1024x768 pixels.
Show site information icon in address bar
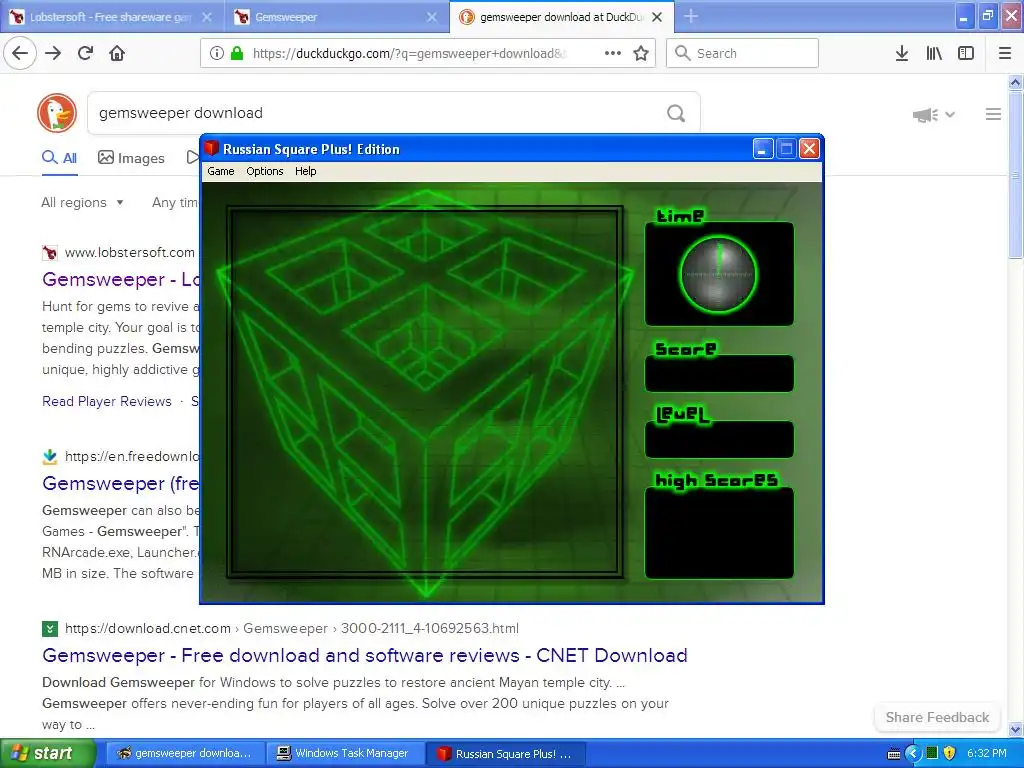click(x=216, y=53)
